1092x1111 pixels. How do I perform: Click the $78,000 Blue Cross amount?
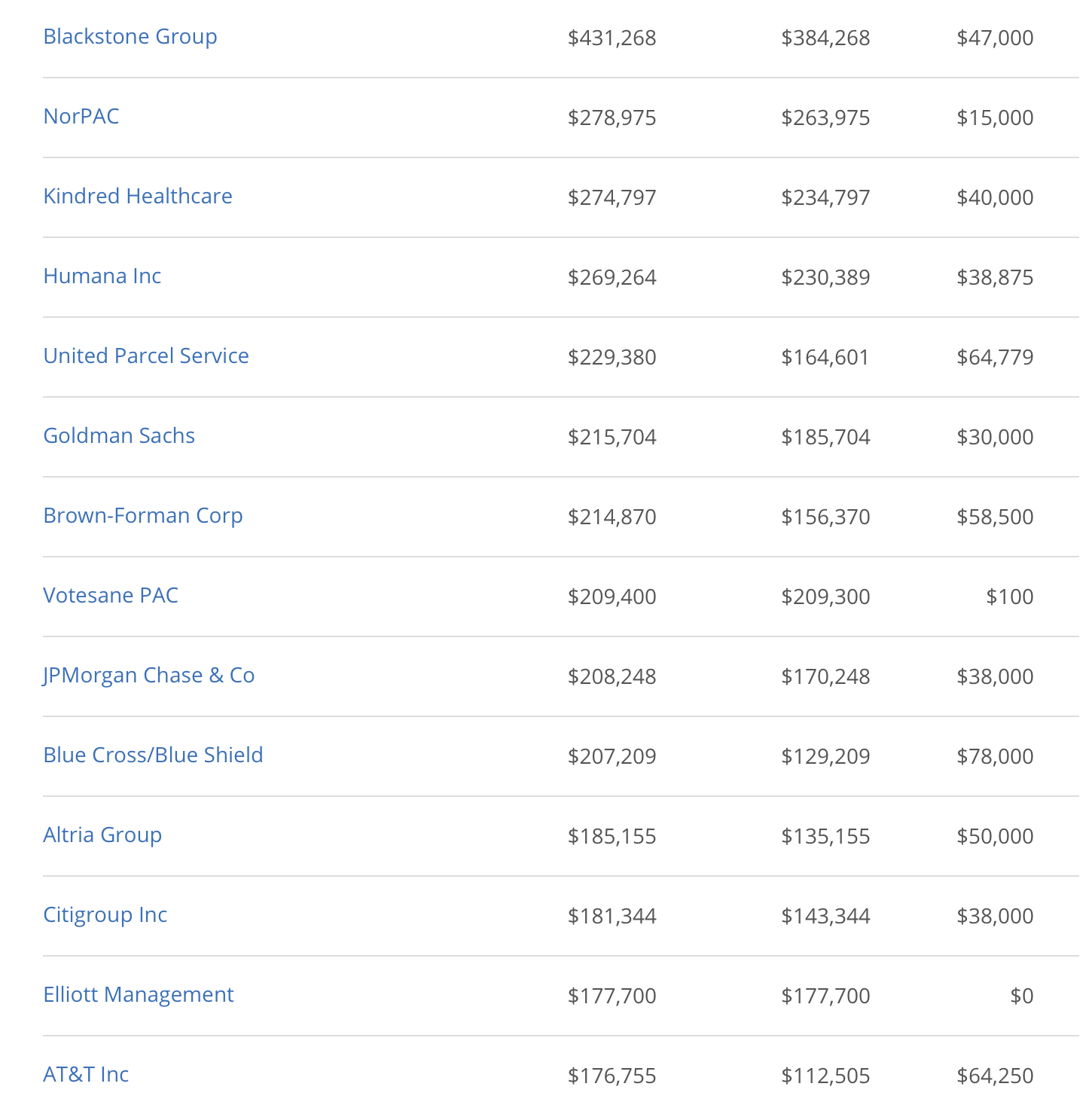tap(994, 756)
